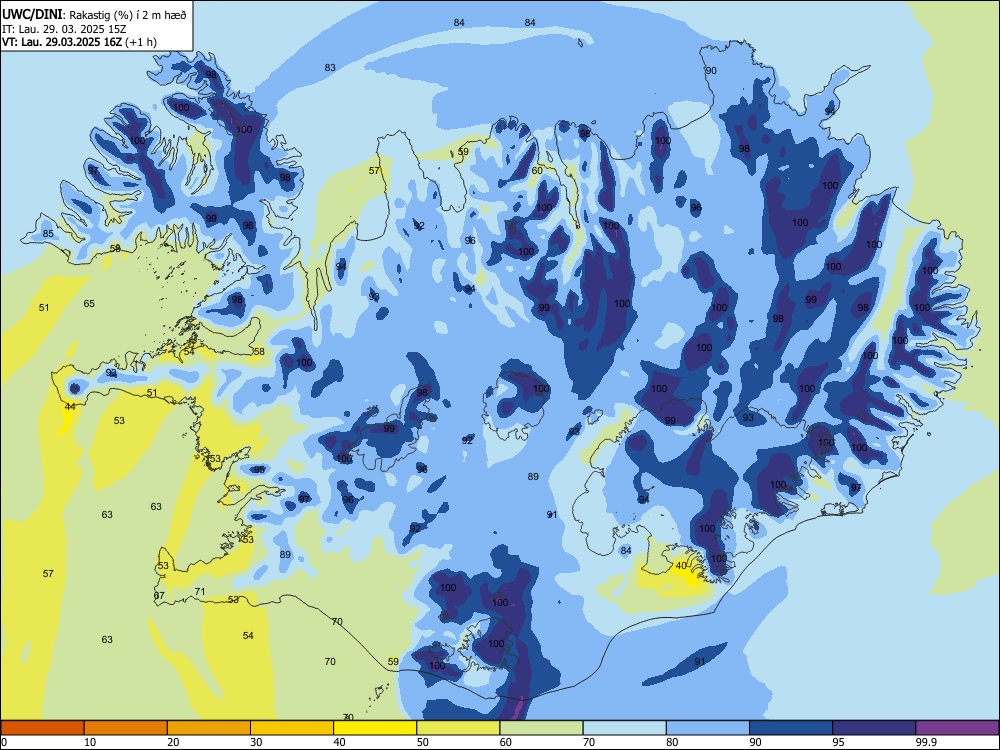Image resolution: width=1000 pixels, height=750 pixels.
Task: Click the 40–50 bright yellow legend swatch
Action: point(375,728)
